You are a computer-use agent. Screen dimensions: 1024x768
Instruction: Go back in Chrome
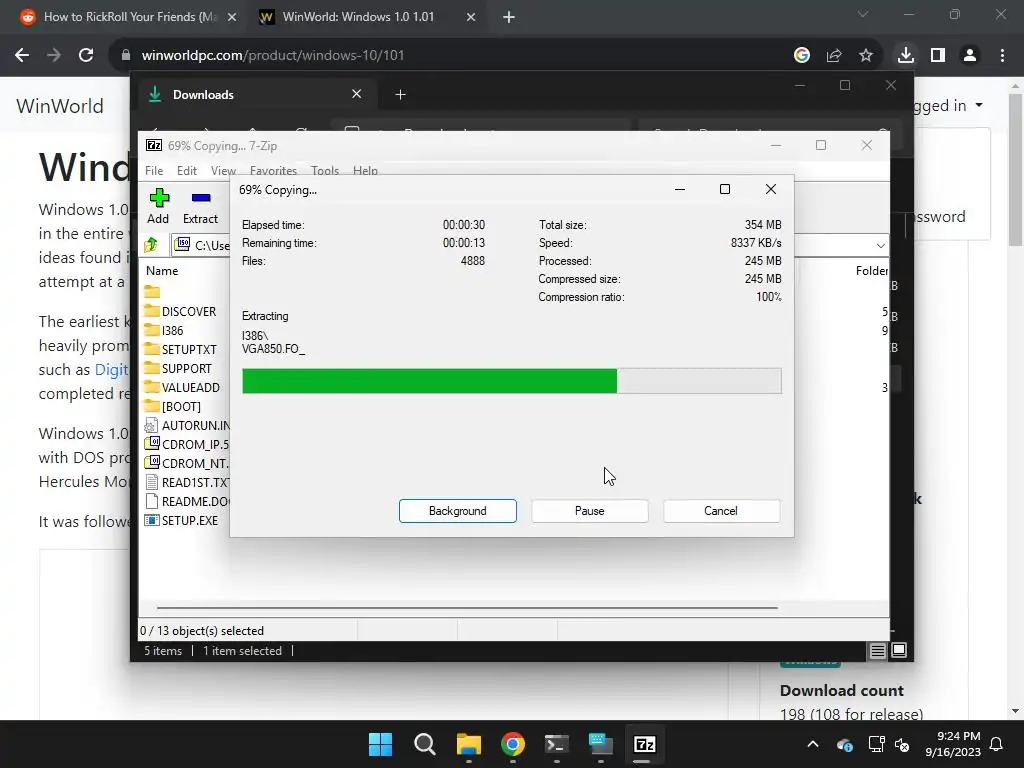(22, 56)
